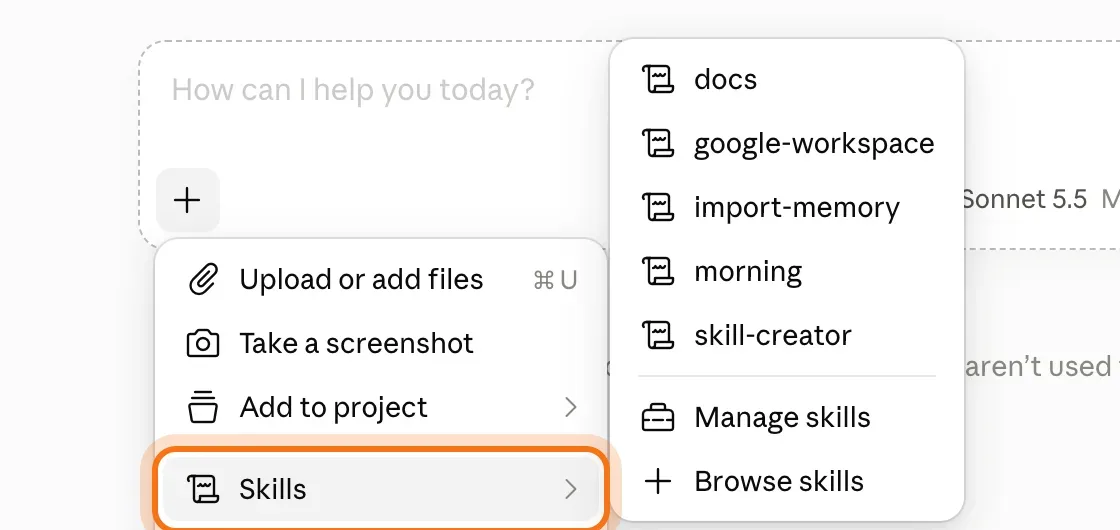Click the skill-creator scroll icon
This screenshot has width=1120, height=530.
657,336
